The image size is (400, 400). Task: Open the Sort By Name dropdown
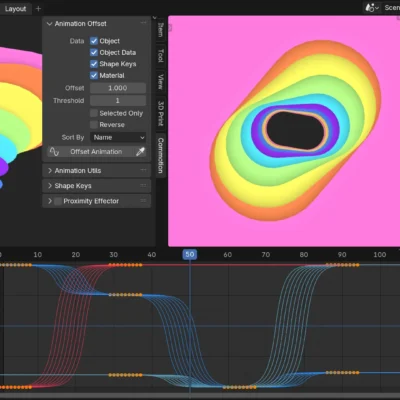[118, 137]
